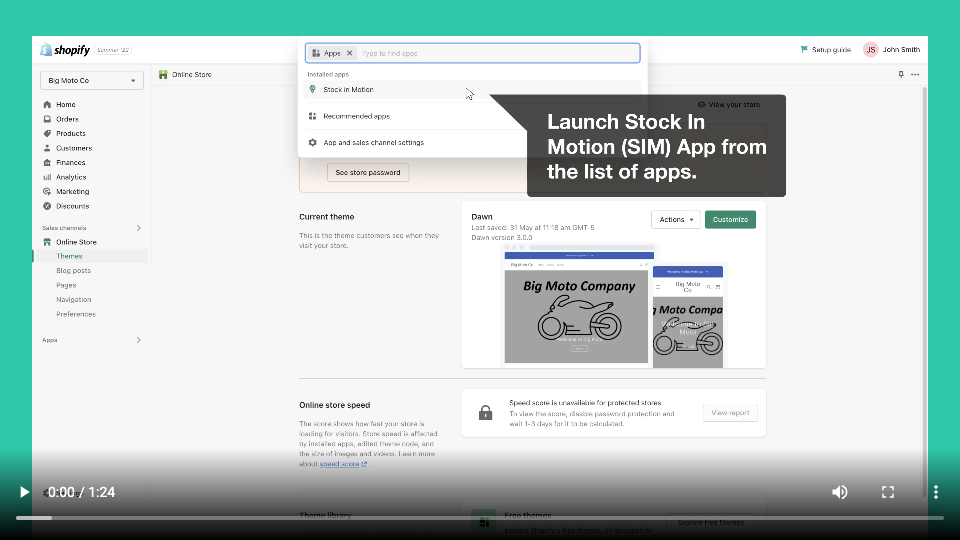Select Recommended apps entry
Viewport: 960px width, 540px height.
point(356,116)
